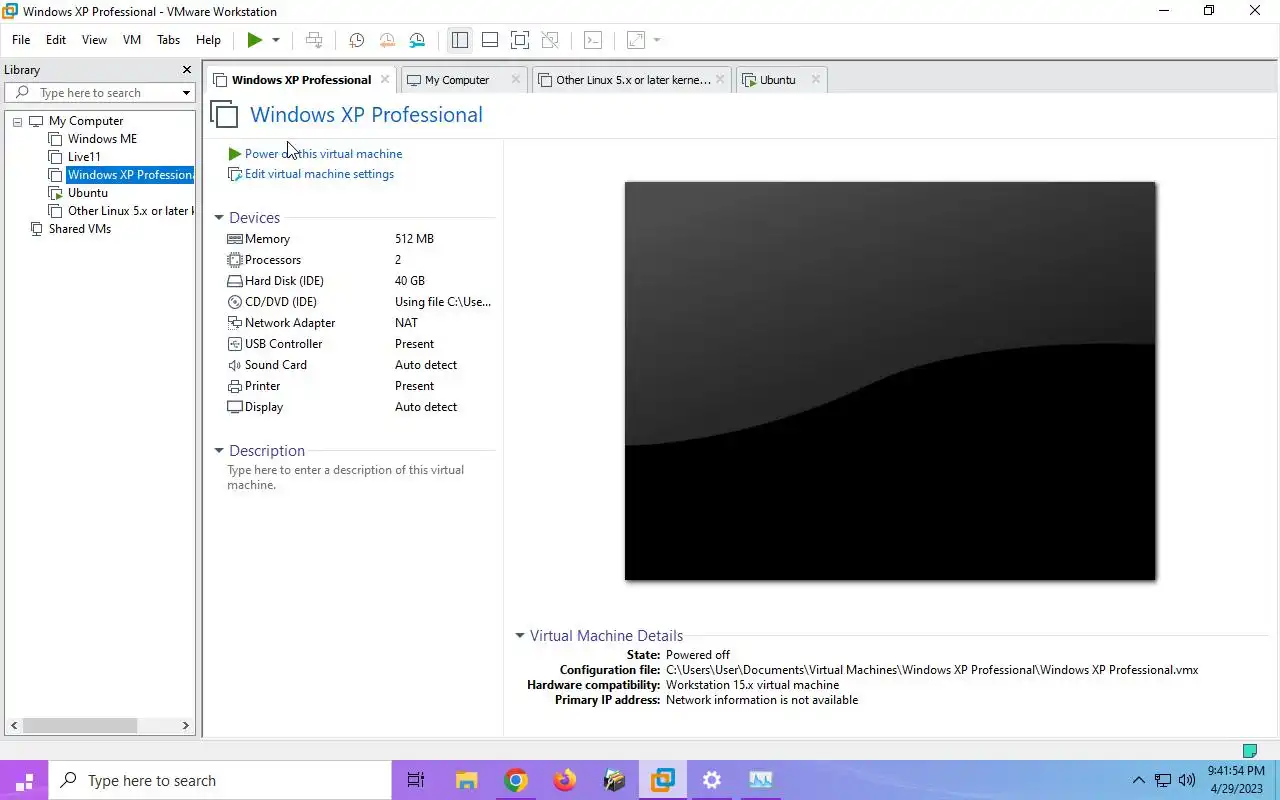Select Windows XP Professional in Library tree
The height and width of the screenshot is (800, 1280).
[x=130, y=175]
